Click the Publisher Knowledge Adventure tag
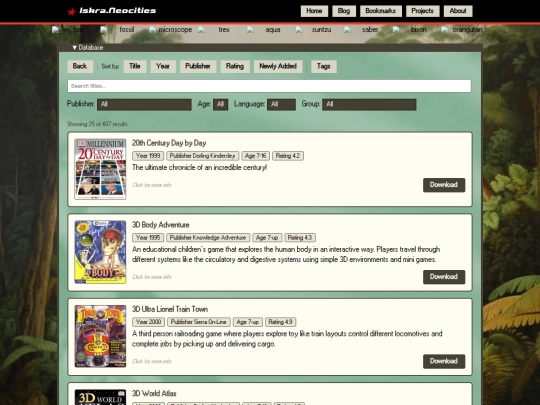540x405 pixels. click(x=208, y=238)
